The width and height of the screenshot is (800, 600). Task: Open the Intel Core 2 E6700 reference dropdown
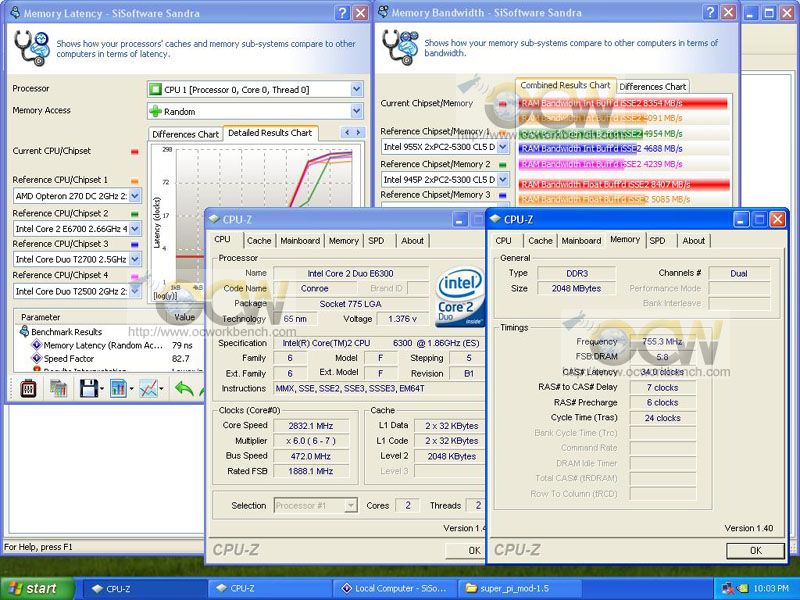[135, 229]
